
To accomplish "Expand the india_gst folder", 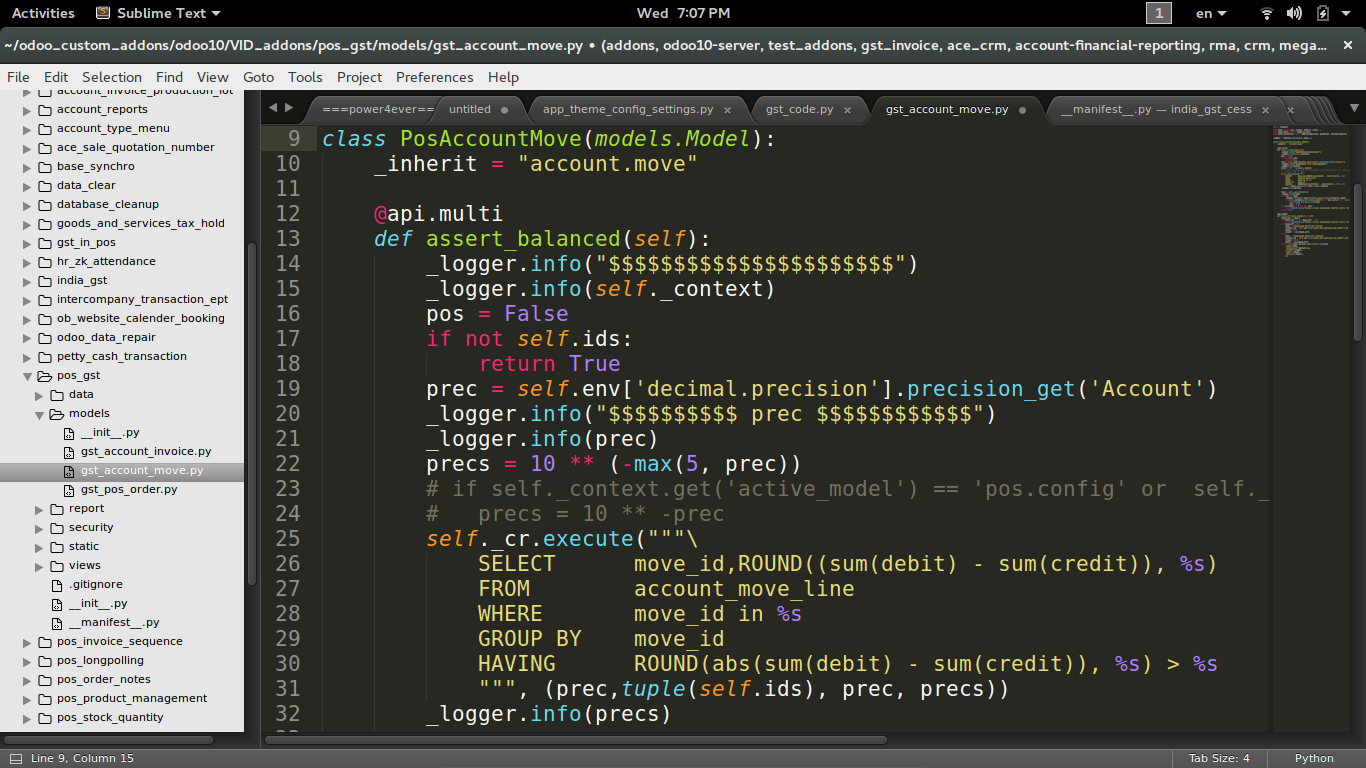I will click(28, 281).
